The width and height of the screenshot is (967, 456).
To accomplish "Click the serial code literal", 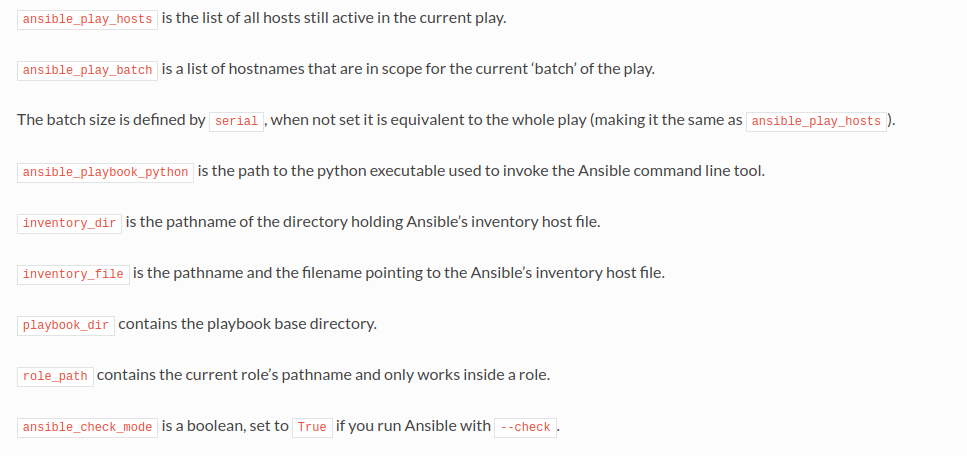I will [x=237, y=121].
